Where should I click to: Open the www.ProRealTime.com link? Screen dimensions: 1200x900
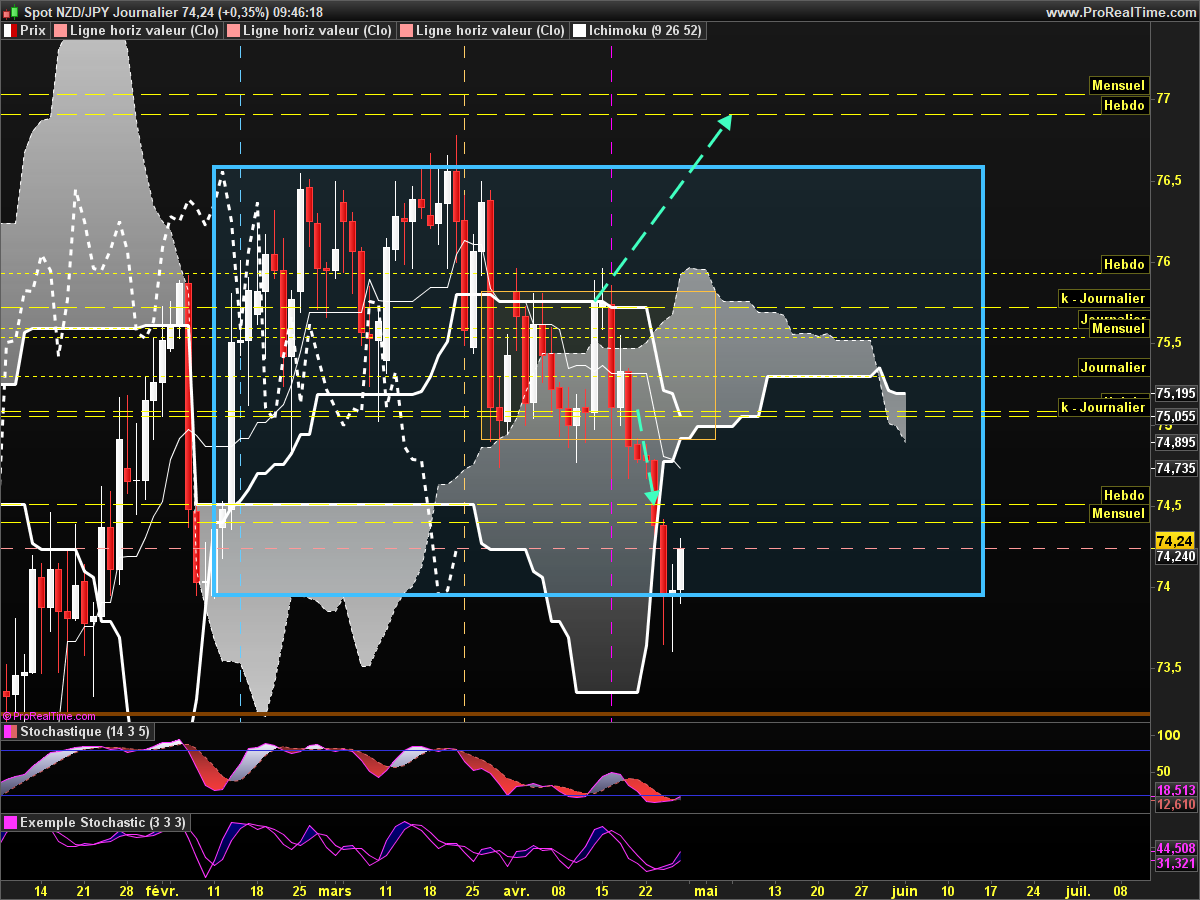point(1121,12)
